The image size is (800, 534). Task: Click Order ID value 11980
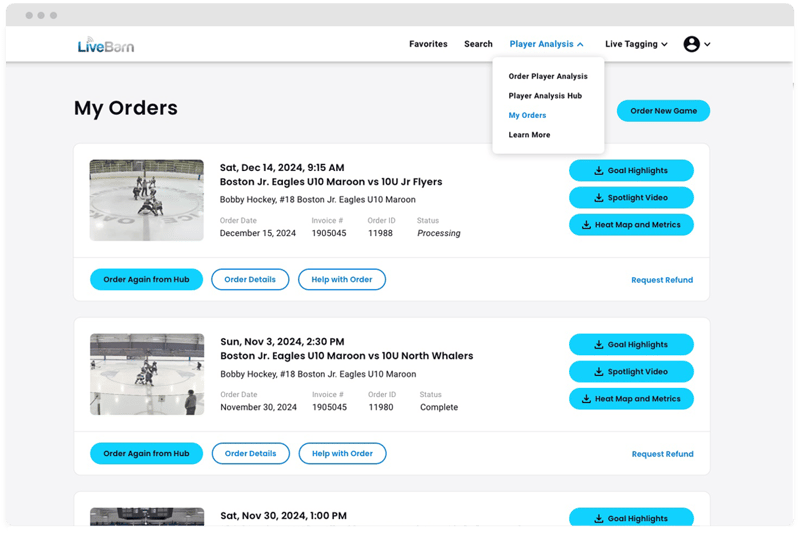tap(381, 407)
